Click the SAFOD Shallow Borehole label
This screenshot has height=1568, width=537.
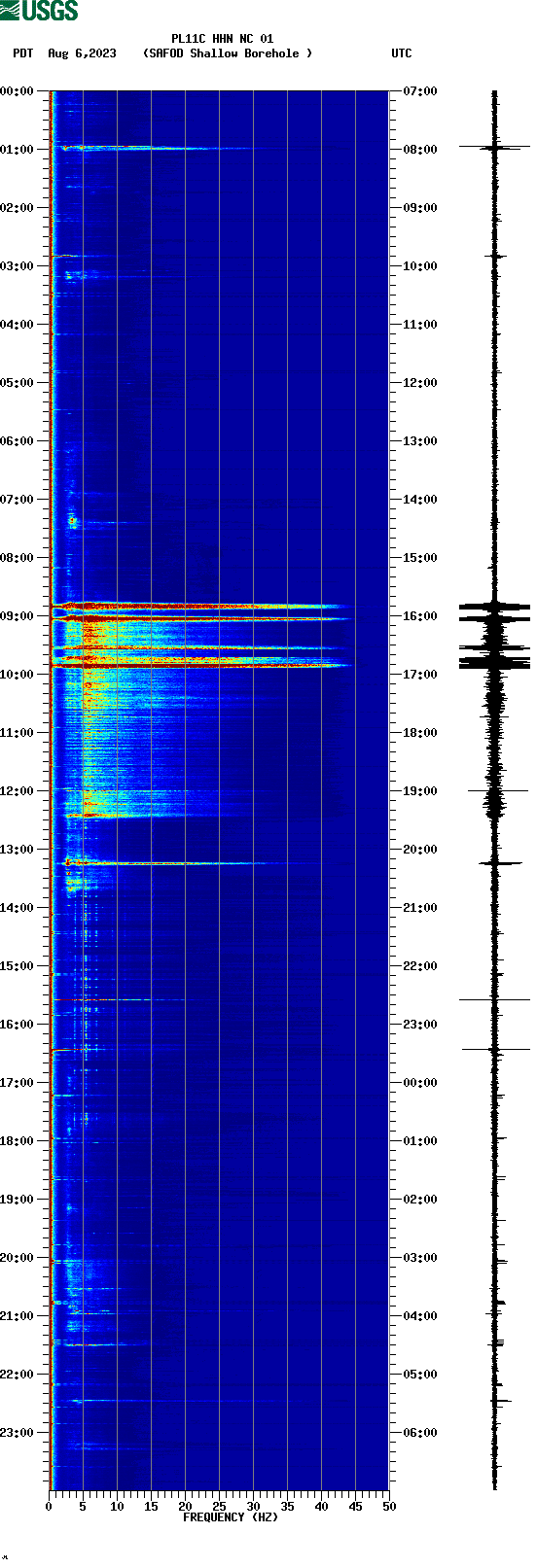[228, 53]
